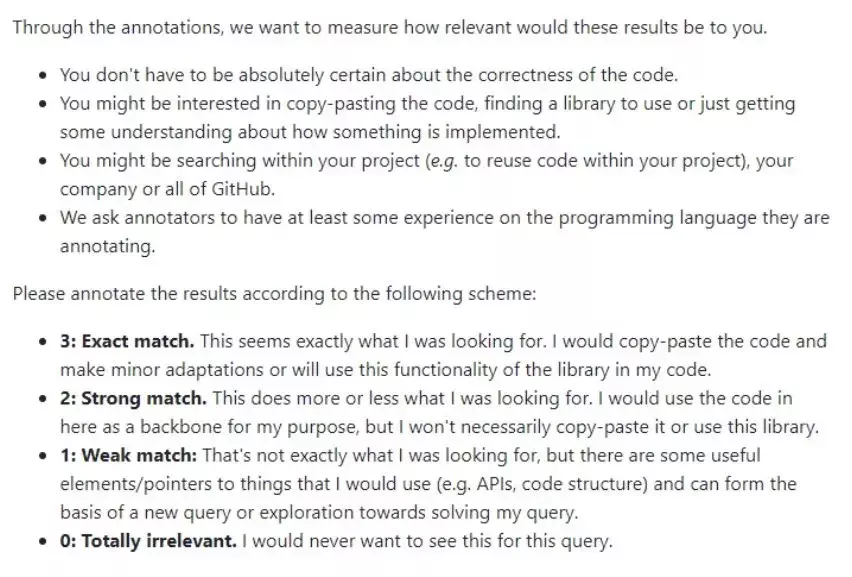Click the text '(e.g. APIs, code structure)'

tap(542, 484)
